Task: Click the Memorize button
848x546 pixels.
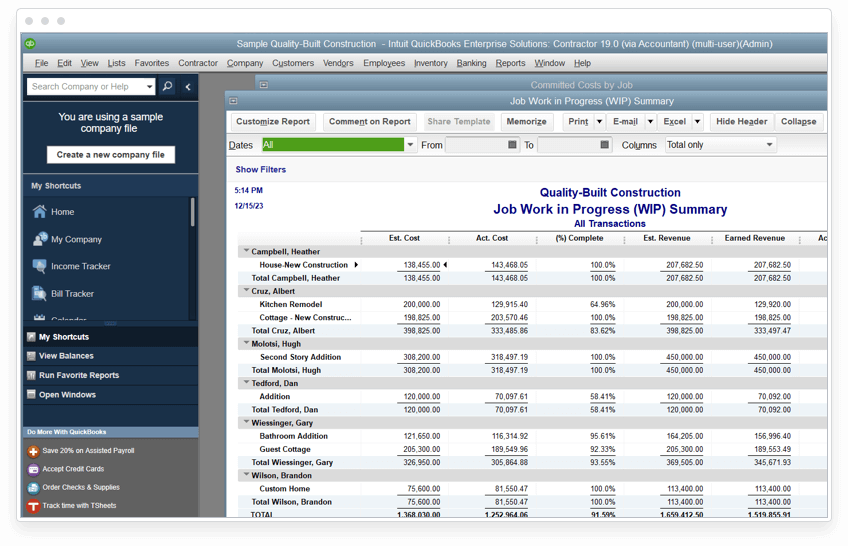Action: 526,122
